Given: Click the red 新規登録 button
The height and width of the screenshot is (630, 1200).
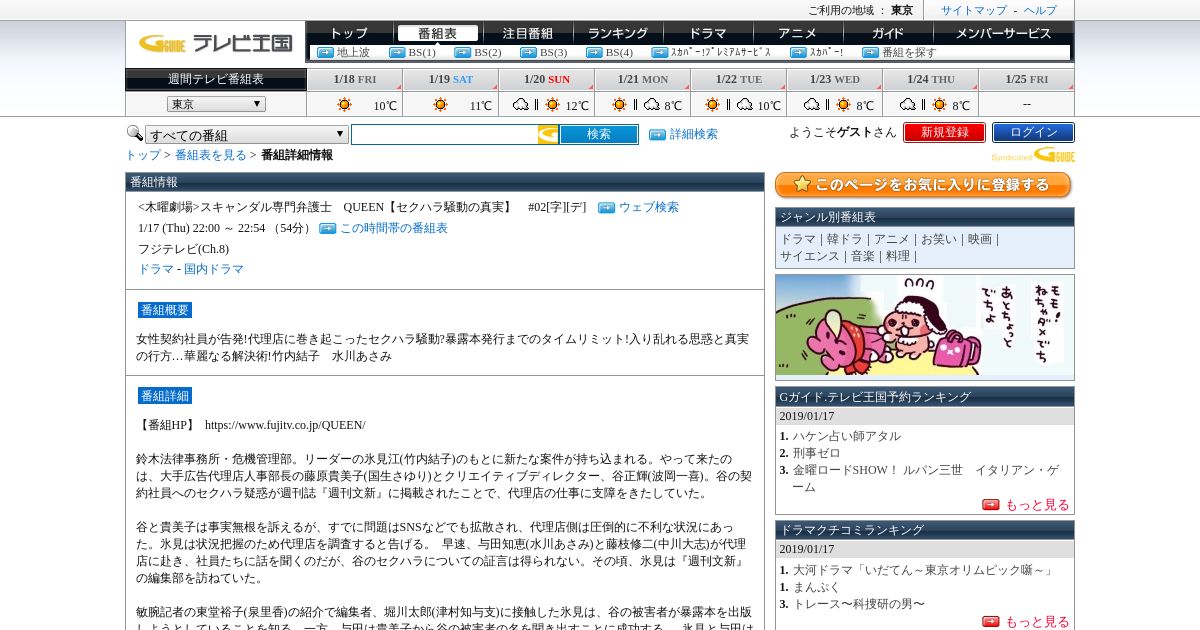Looking at the screenshot, I should (x=944, y=132).
